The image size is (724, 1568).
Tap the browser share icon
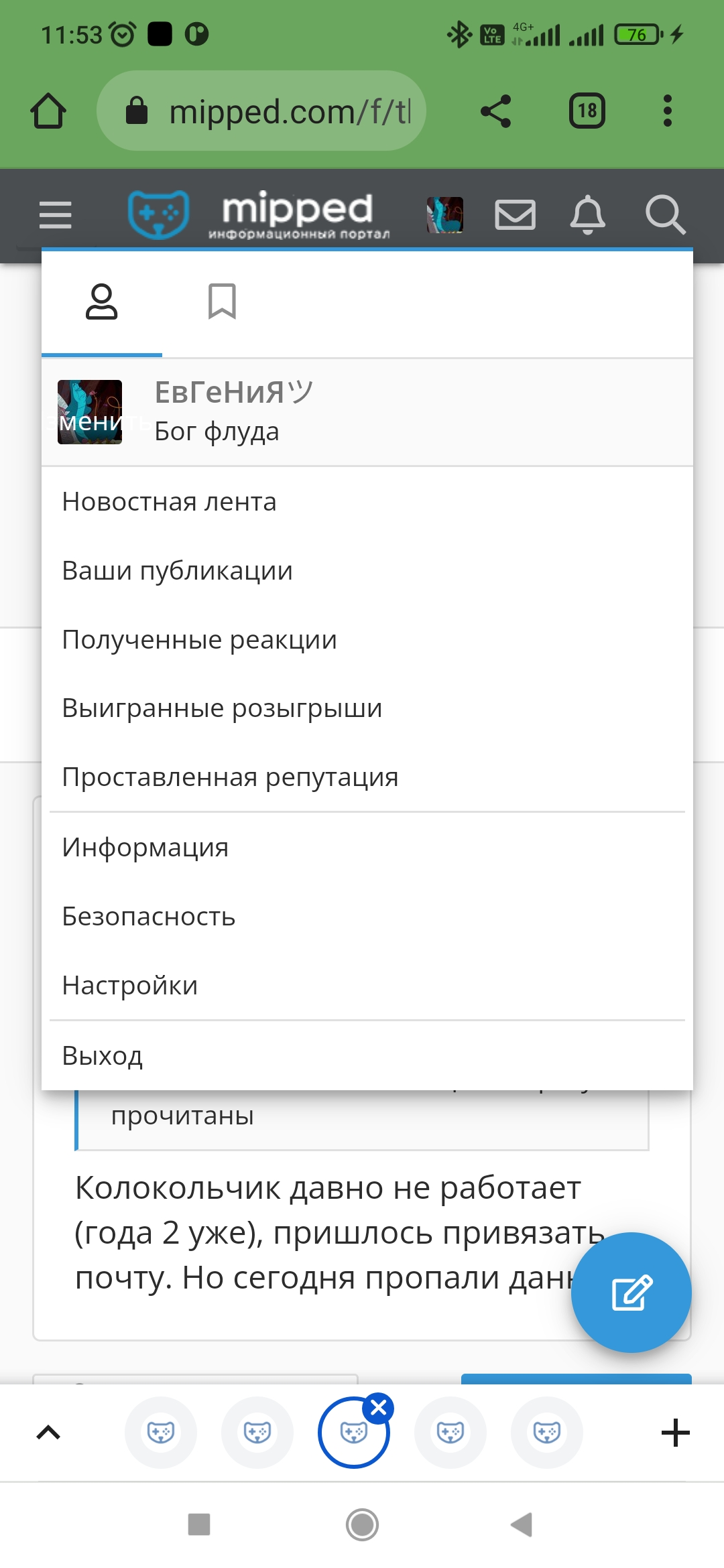496,111
